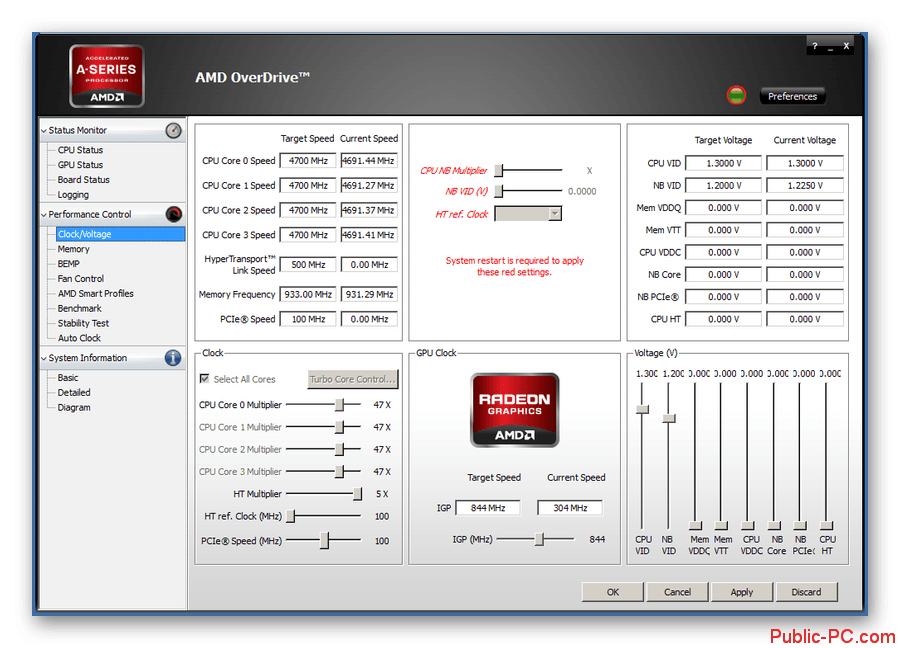Click the NB VID (V) slider
Viewport: 900px width, 648px height.
pos(529,191)
